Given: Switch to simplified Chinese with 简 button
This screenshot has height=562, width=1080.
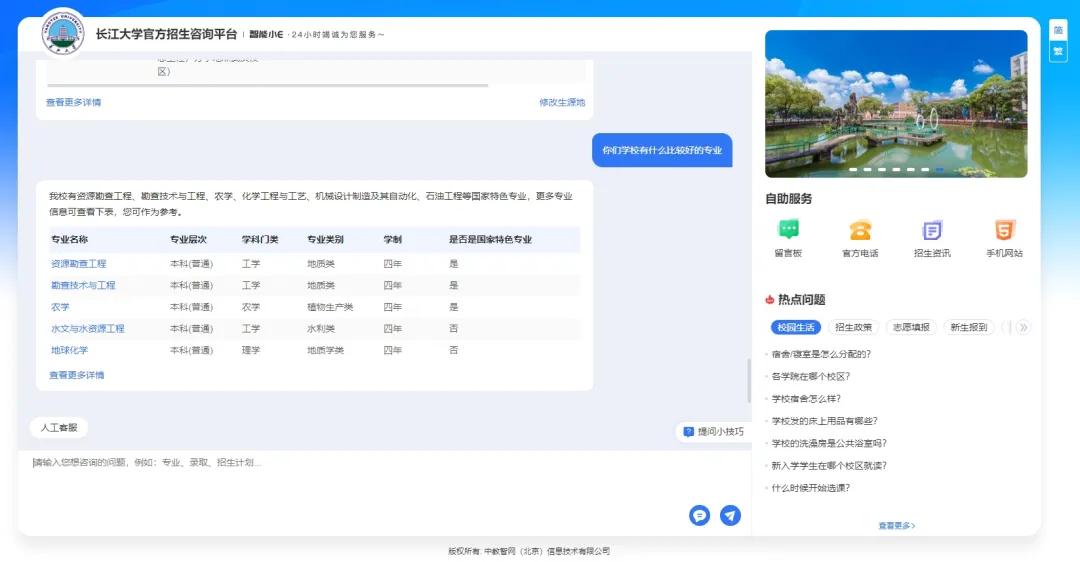Looking at the screenshot, I should [x=1058, y=30].
